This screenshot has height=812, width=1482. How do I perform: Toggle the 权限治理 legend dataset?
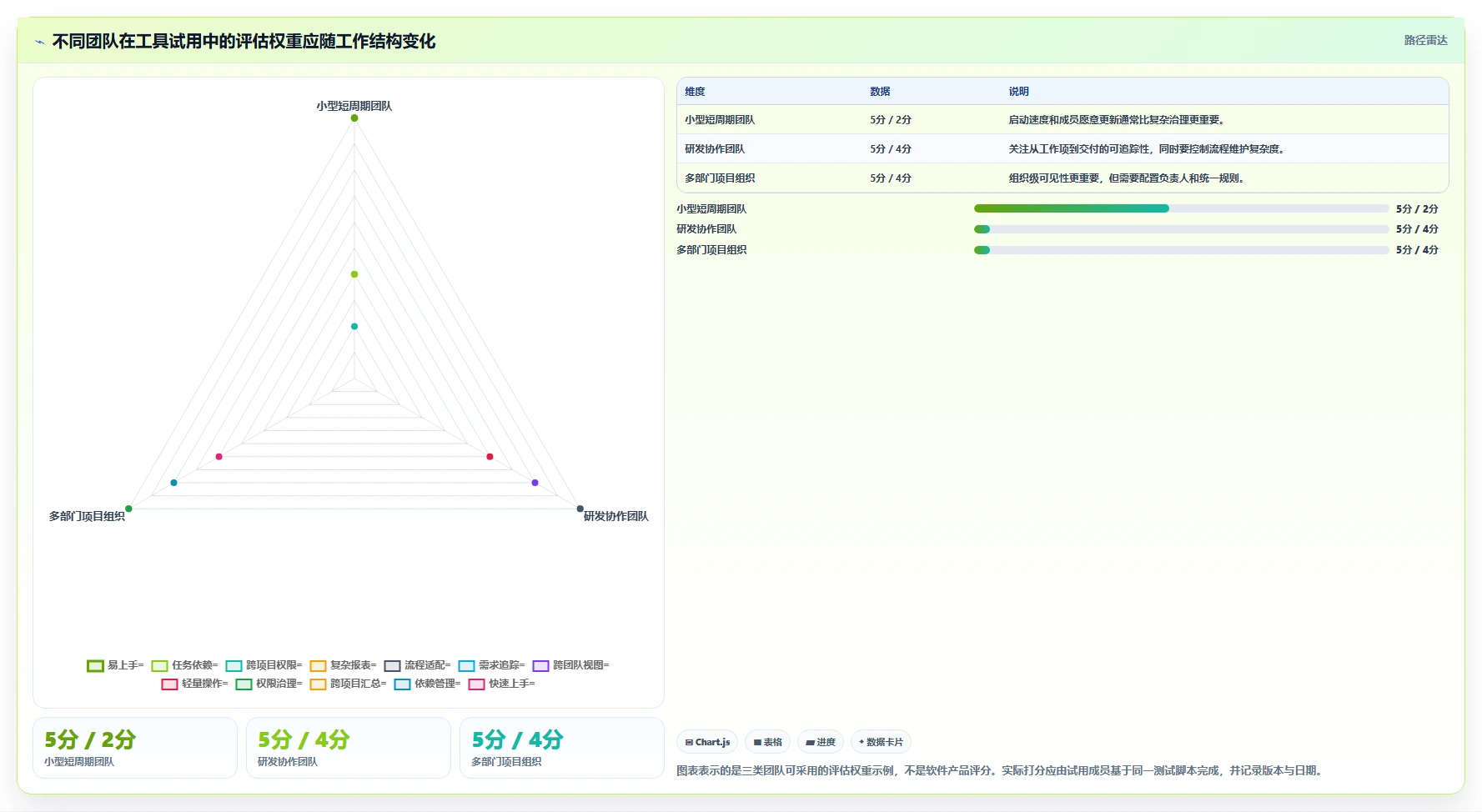pos(269,684)
